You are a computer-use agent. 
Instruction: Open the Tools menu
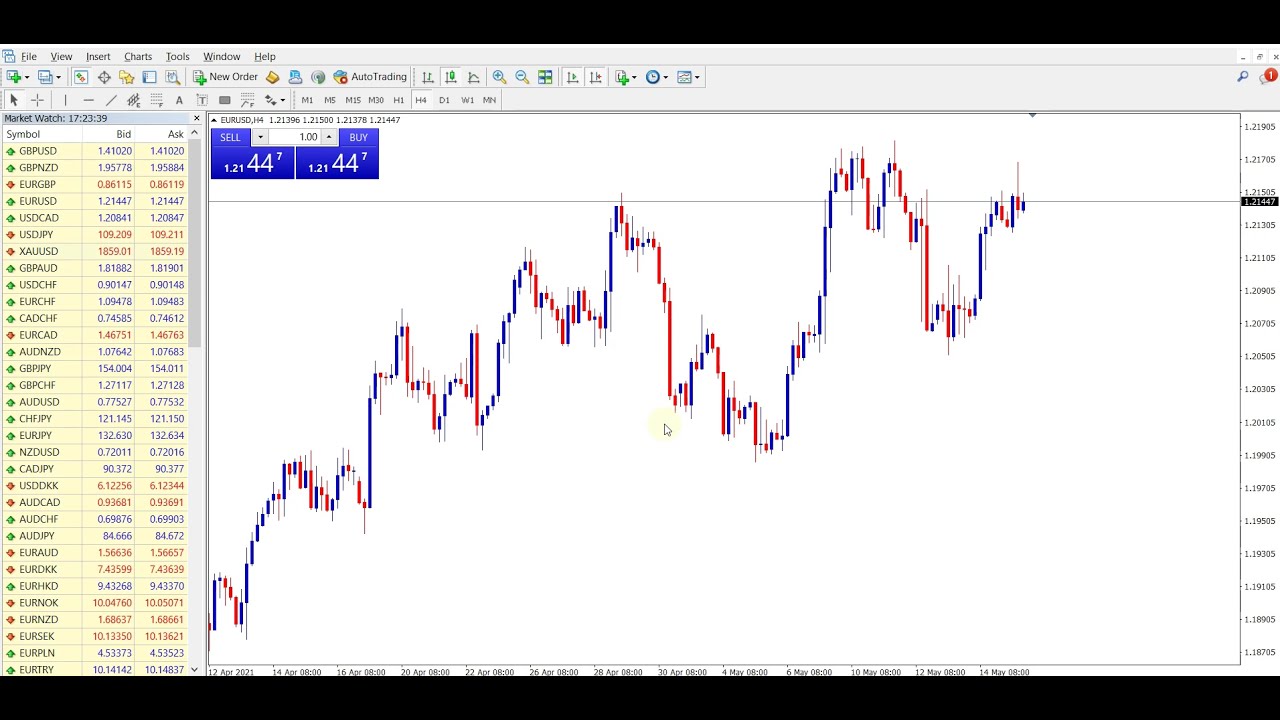point(177,57)
